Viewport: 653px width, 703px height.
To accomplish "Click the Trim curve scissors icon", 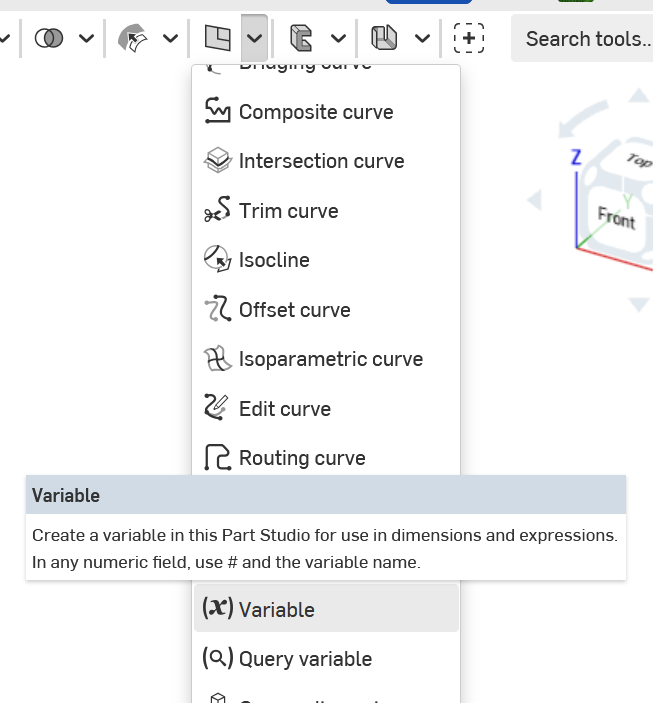I will click(x=217, y=210).
